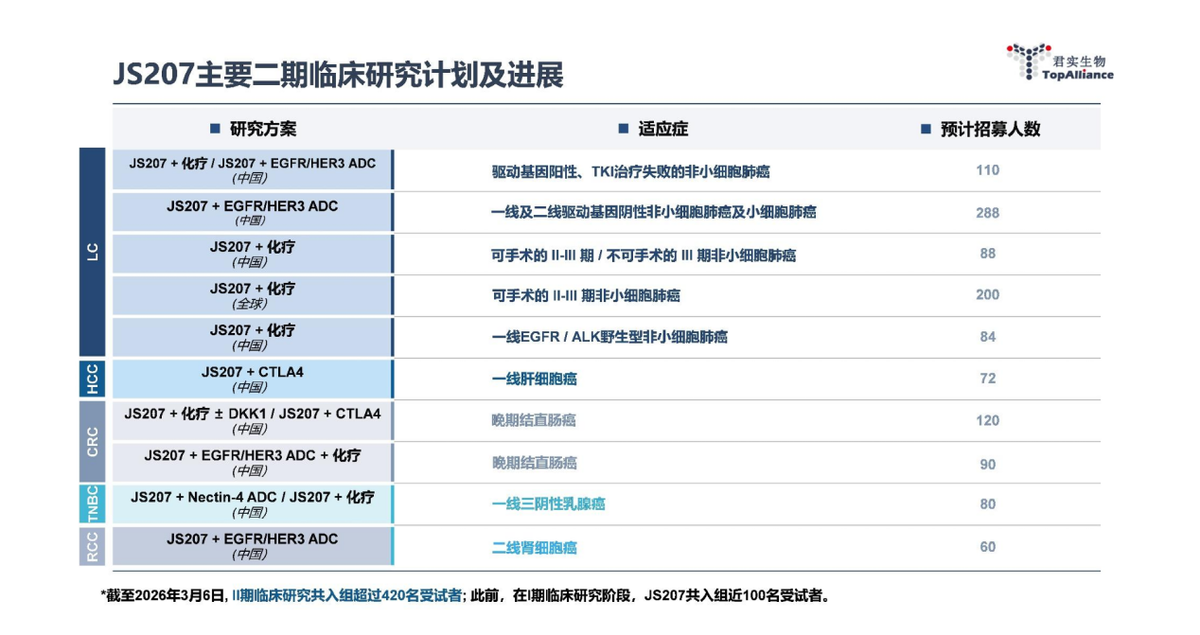Select the 适应症 column header

point(654,129)
